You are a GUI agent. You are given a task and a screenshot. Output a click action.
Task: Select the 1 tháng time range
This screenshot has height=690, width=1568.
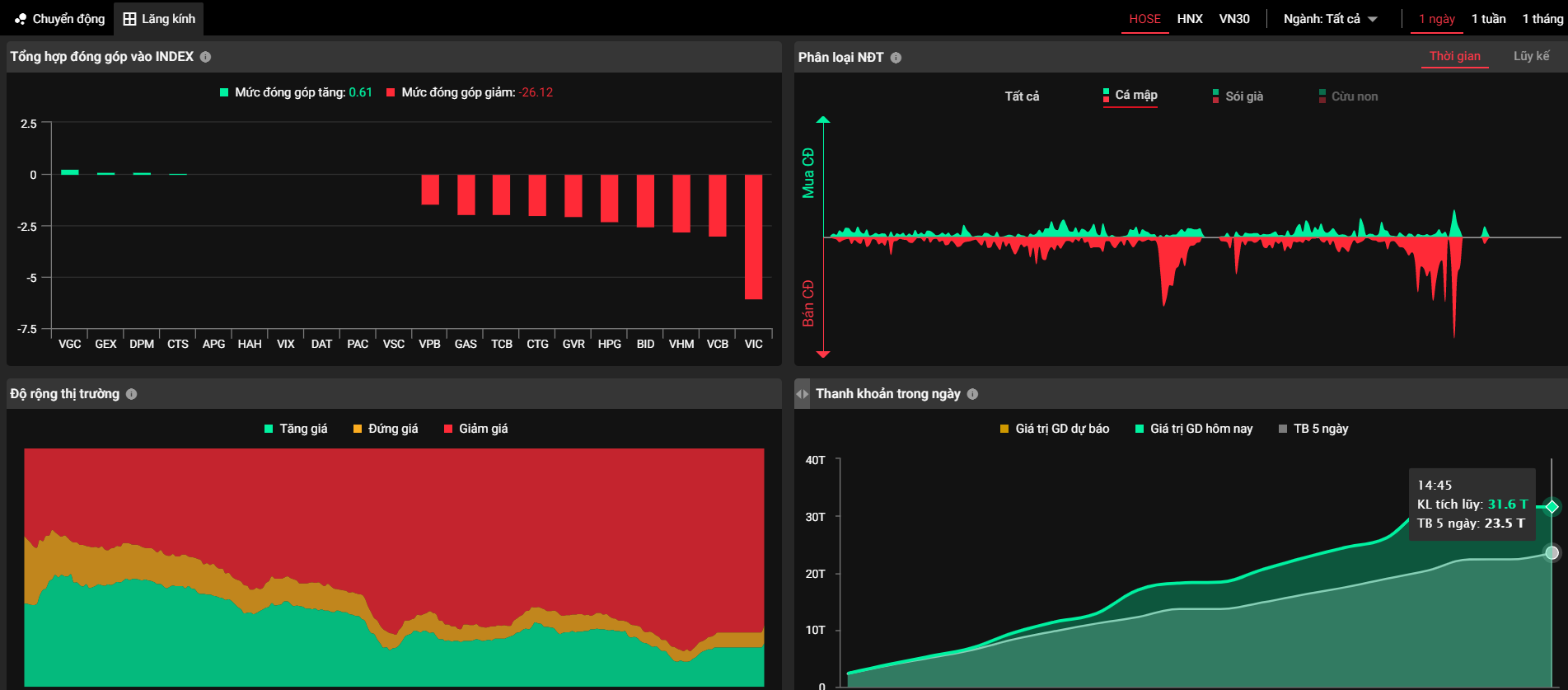click(1542, 19)
